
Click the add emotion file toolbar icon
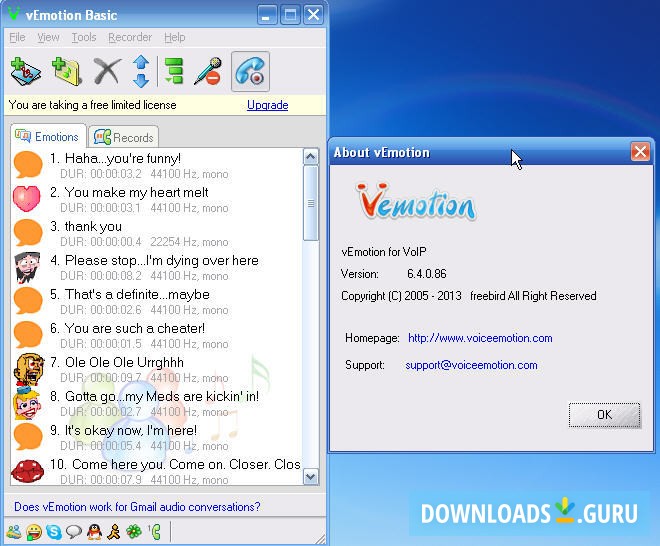26,72
